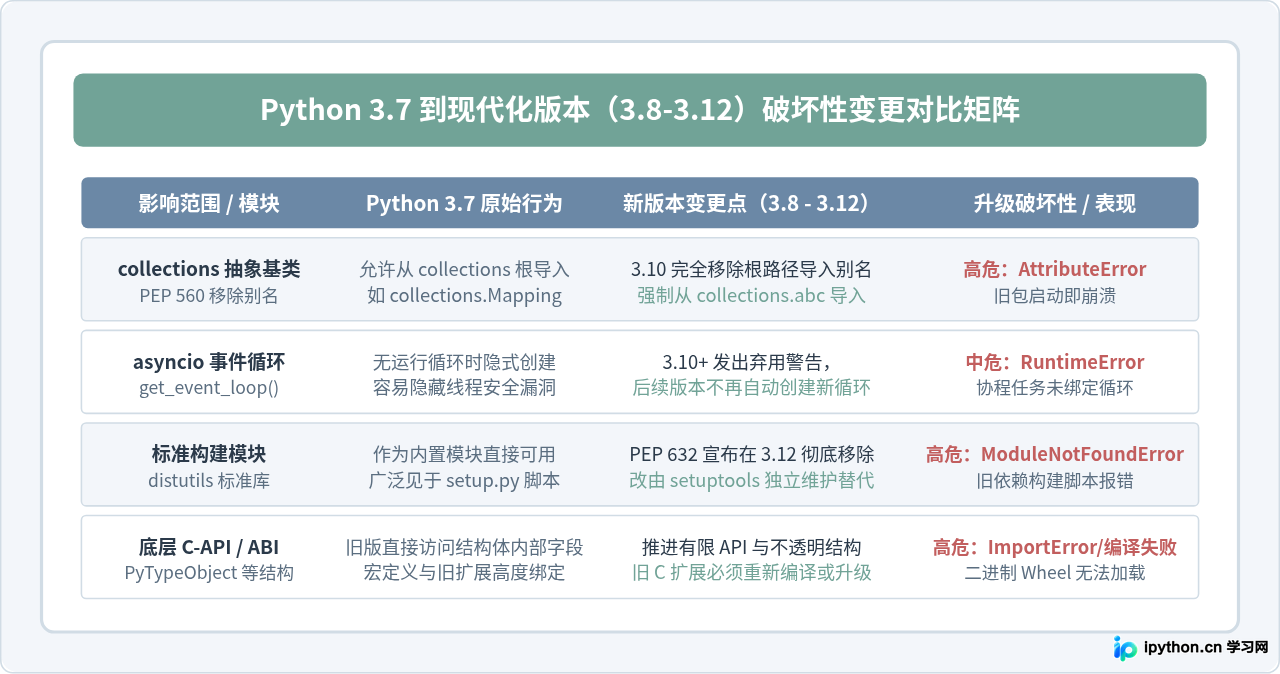Click the ipython.cn logo icon
Viewport: 1280px width, 674px height.
[1125, 648]
